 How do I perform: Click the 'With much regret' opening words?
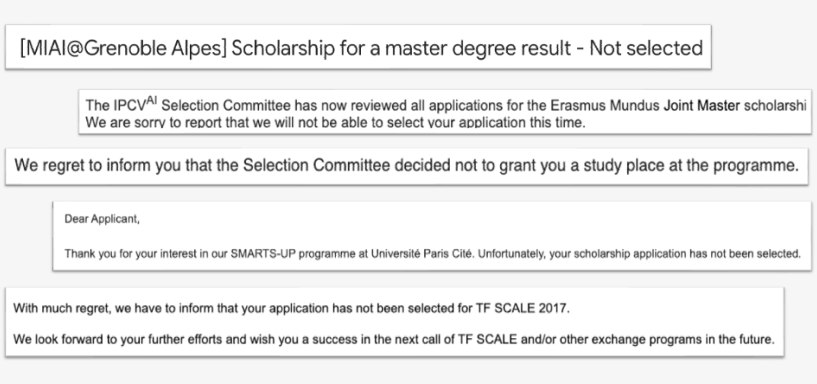(x=61, y=308)
